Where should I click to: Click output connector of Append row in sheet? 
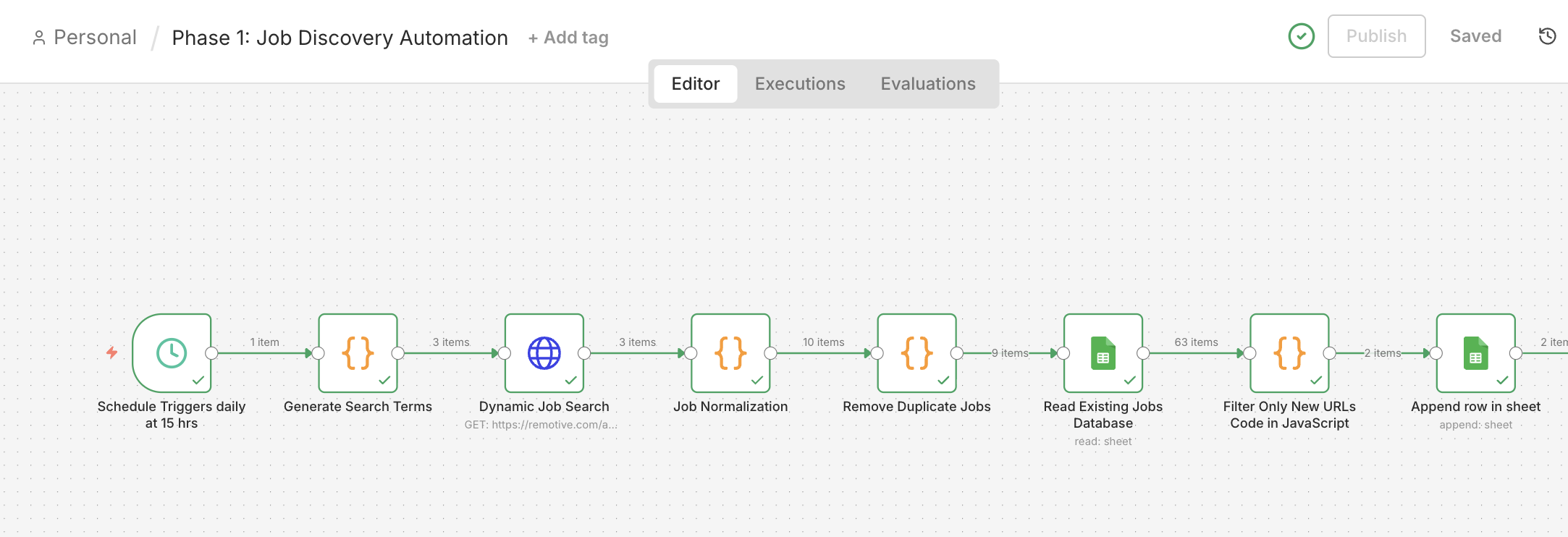tap(1516, 353)
